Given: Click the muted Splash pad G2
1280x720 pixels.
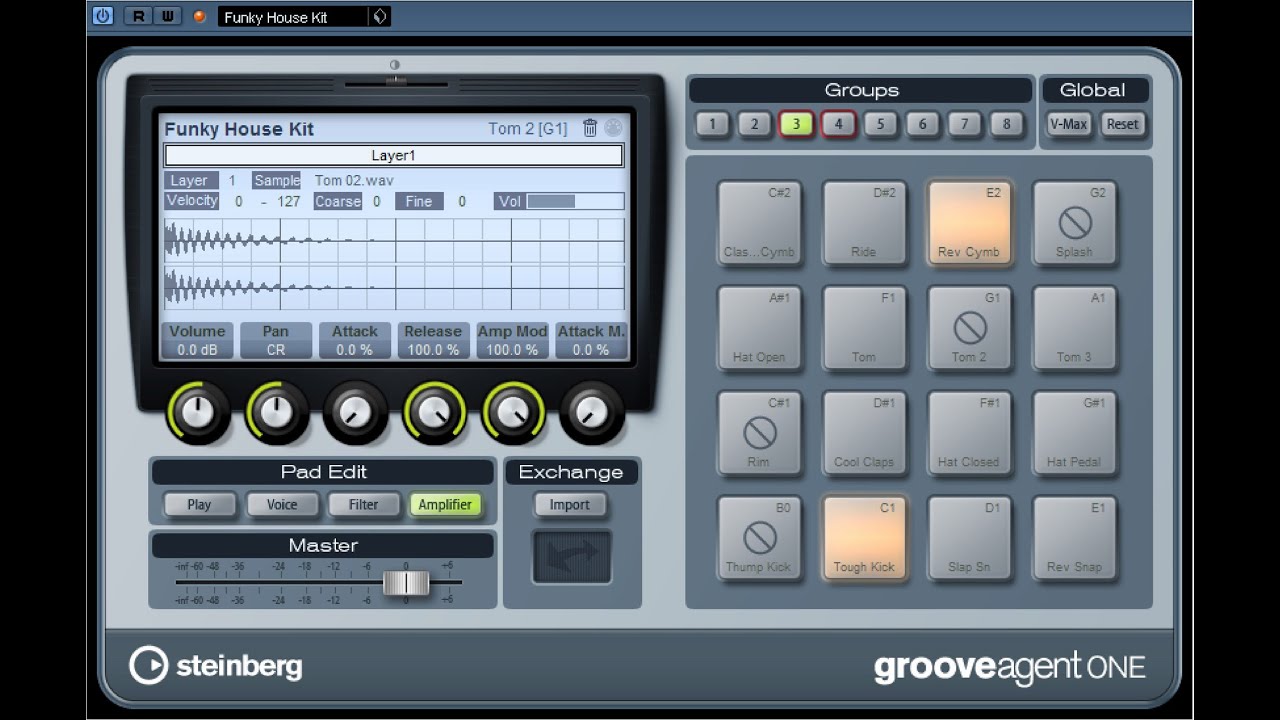Looking at the screenshot, I should click(1074, 222).
